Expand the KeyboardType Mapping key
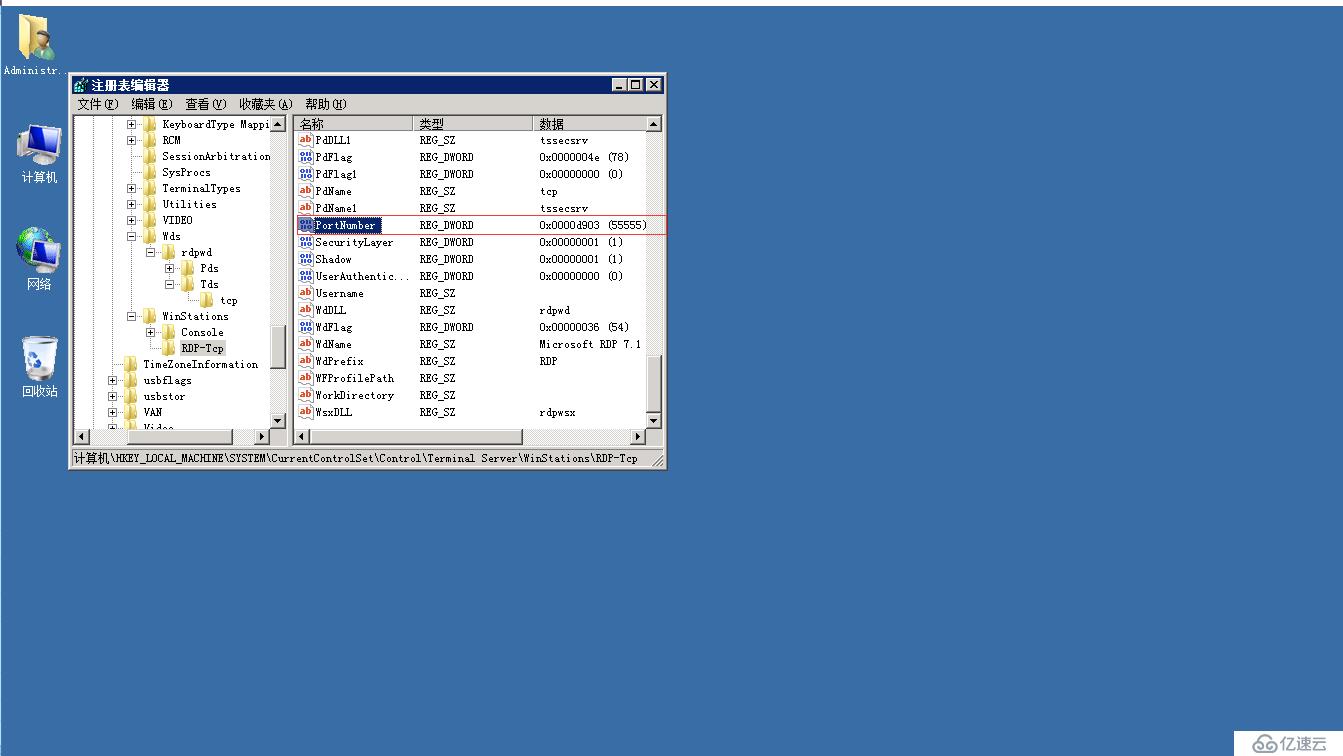 coord(131,124)
